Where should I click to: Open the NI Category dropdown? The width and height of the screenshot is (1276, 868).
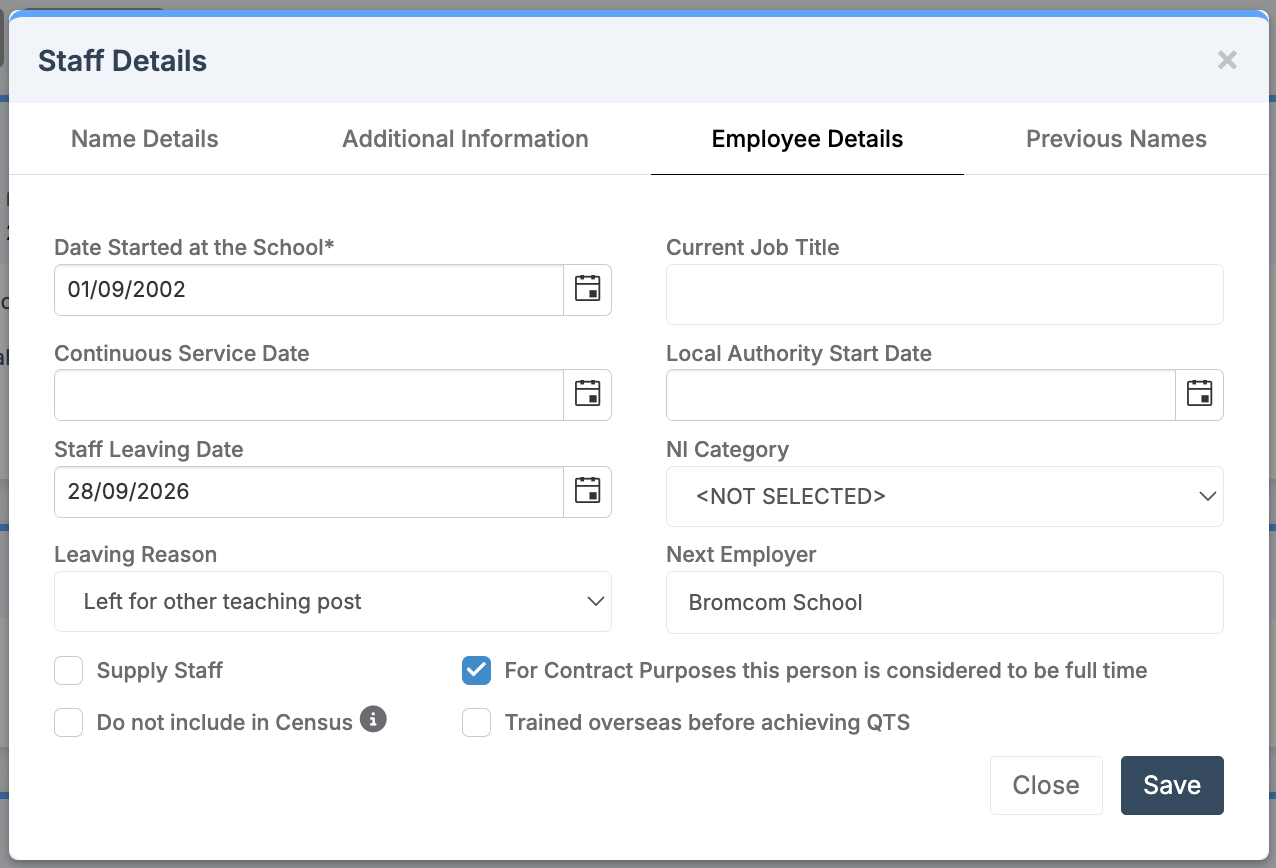(x=945, y=496)
